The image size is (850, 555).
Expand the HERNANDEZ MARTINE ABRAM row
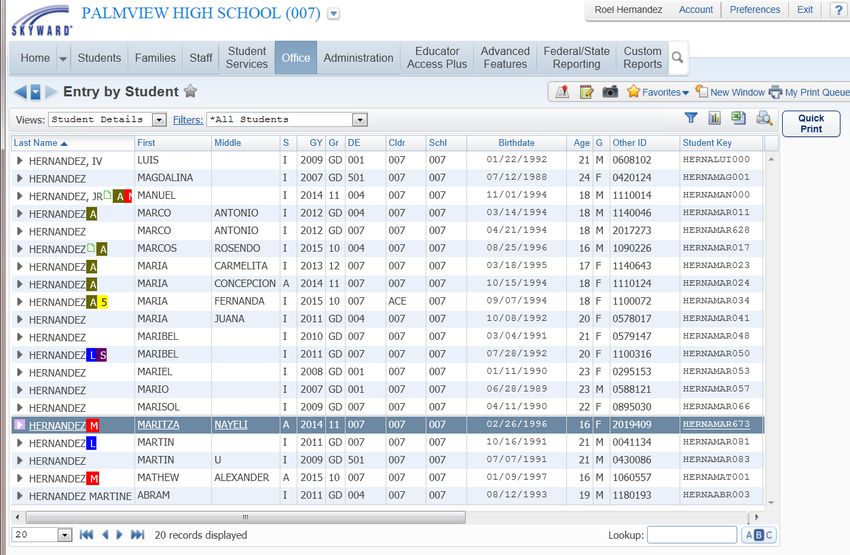tap(20, 495)
